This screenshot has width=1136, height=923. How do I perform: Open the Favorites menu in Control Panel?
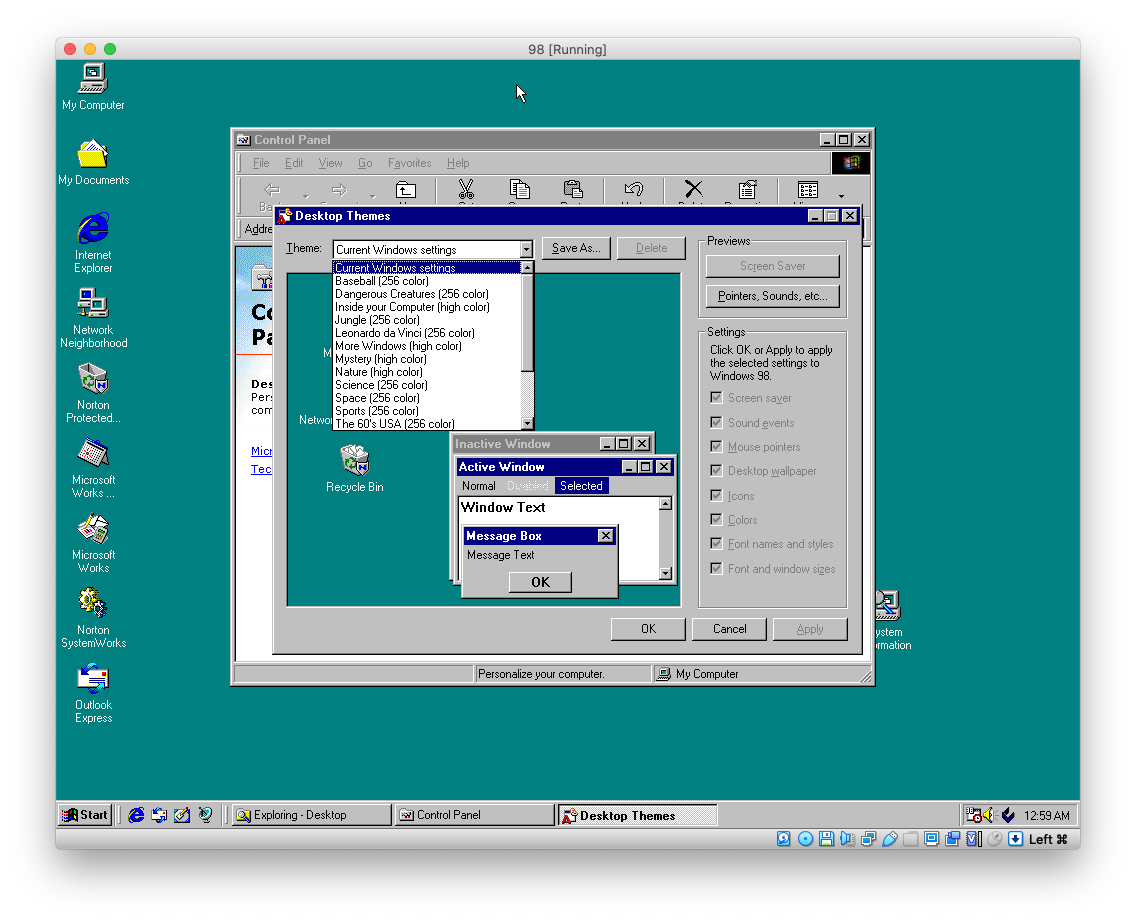click(x=409, y=163)
